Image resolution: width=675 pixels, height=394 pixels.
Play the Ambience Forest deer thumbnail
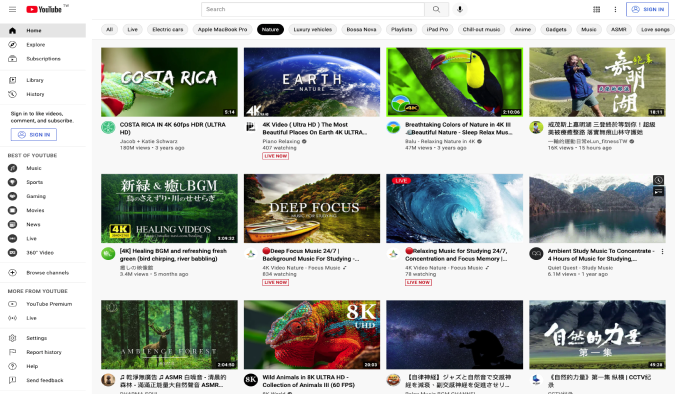169,335
